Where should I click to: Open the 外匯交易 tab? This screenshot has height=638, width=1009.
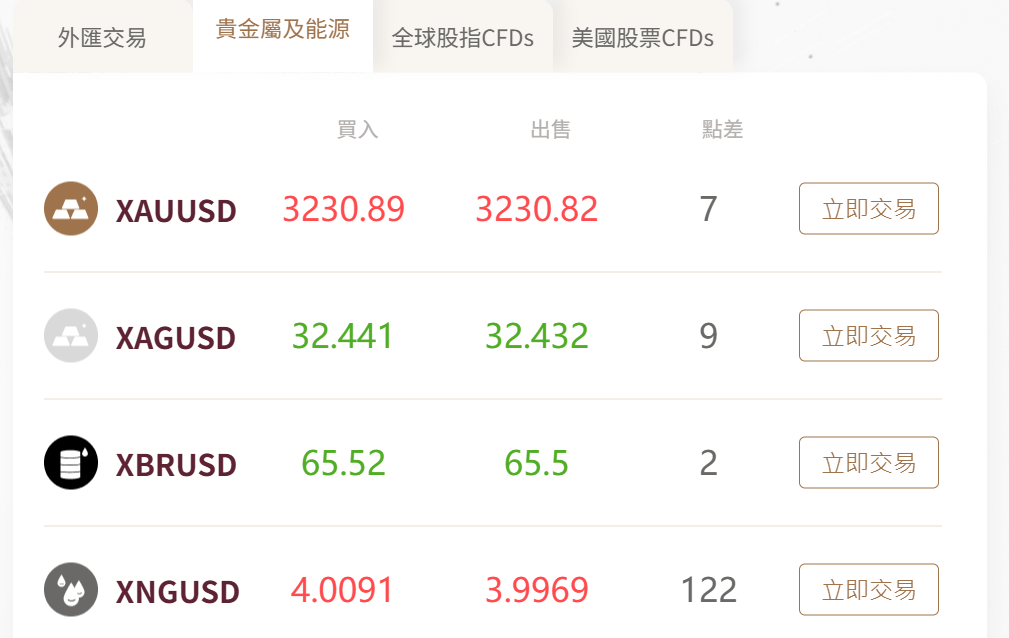tap(102, 37)
